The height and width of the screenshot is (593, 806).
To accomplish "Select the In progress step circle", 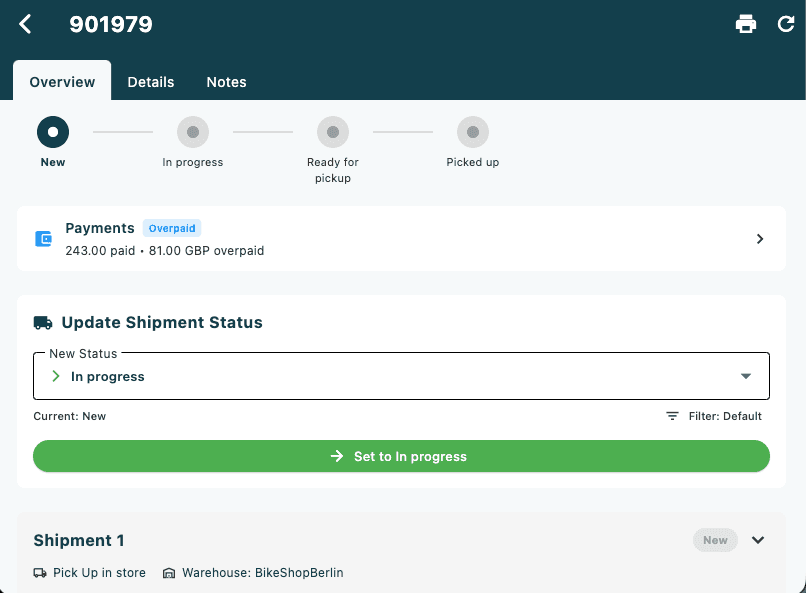I will (193, 132).
